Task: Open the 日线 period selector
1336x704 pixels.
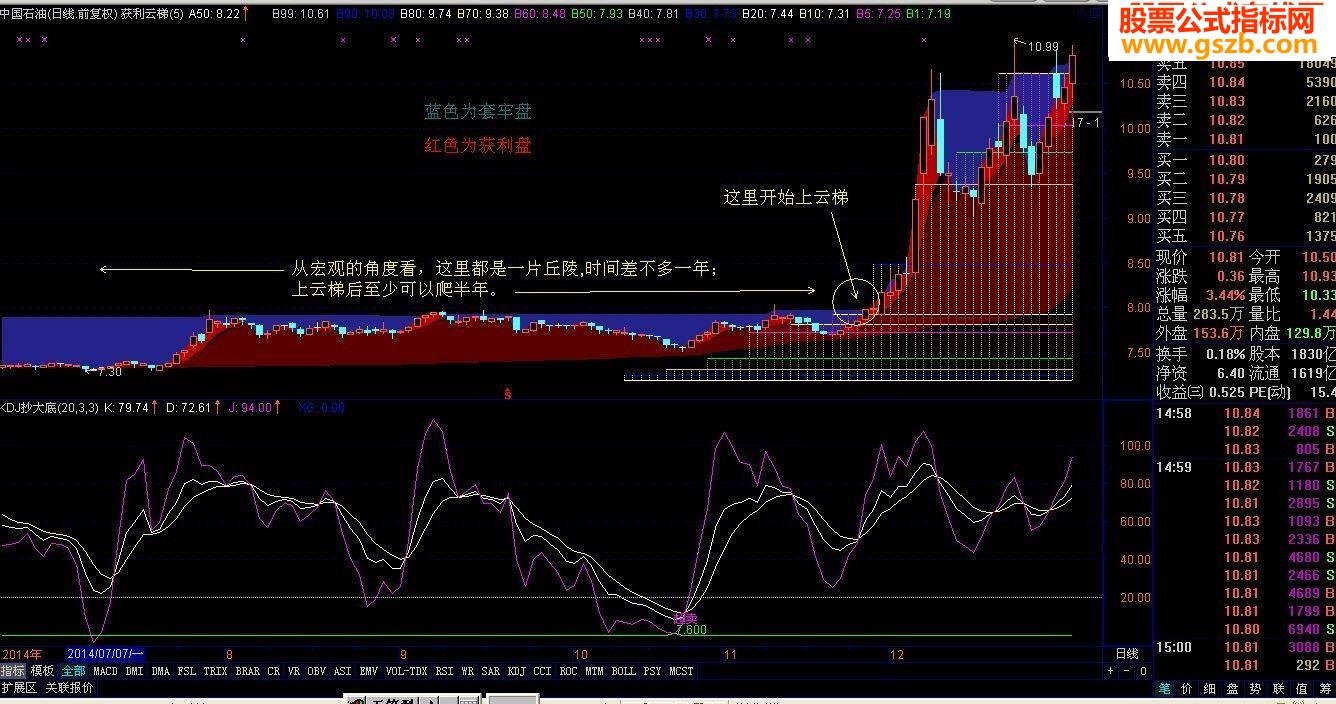Action: coord(1126,654)
